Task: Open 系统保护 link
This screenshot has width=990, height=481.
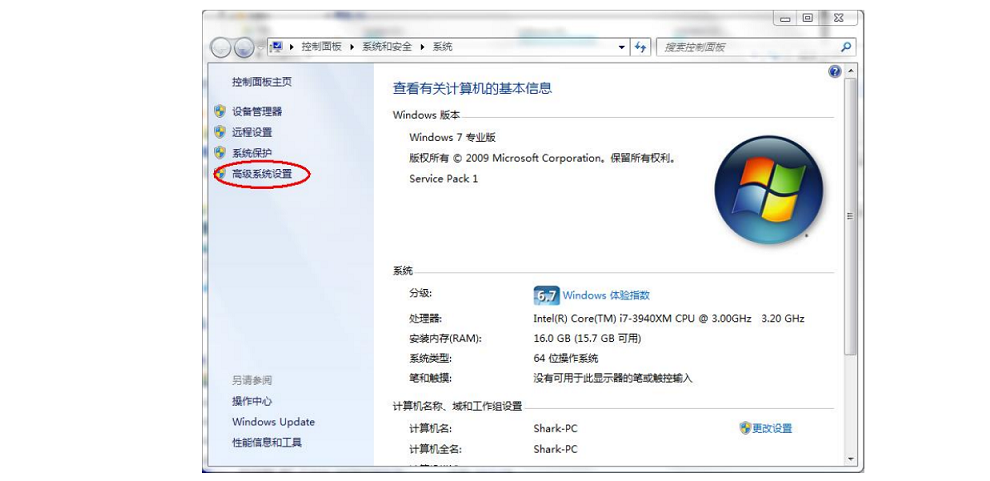Action: click(x=252, y=153)
